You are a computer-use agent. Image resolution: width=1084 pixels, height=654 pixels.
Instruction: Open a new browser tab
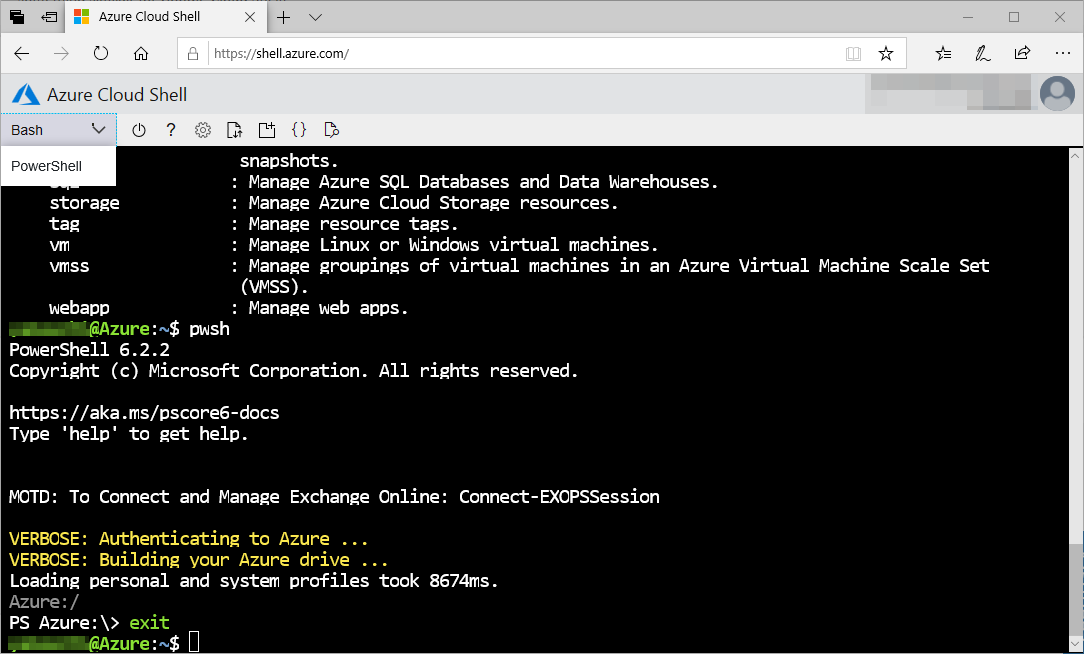pyautogui.click(x=283, y=17)
